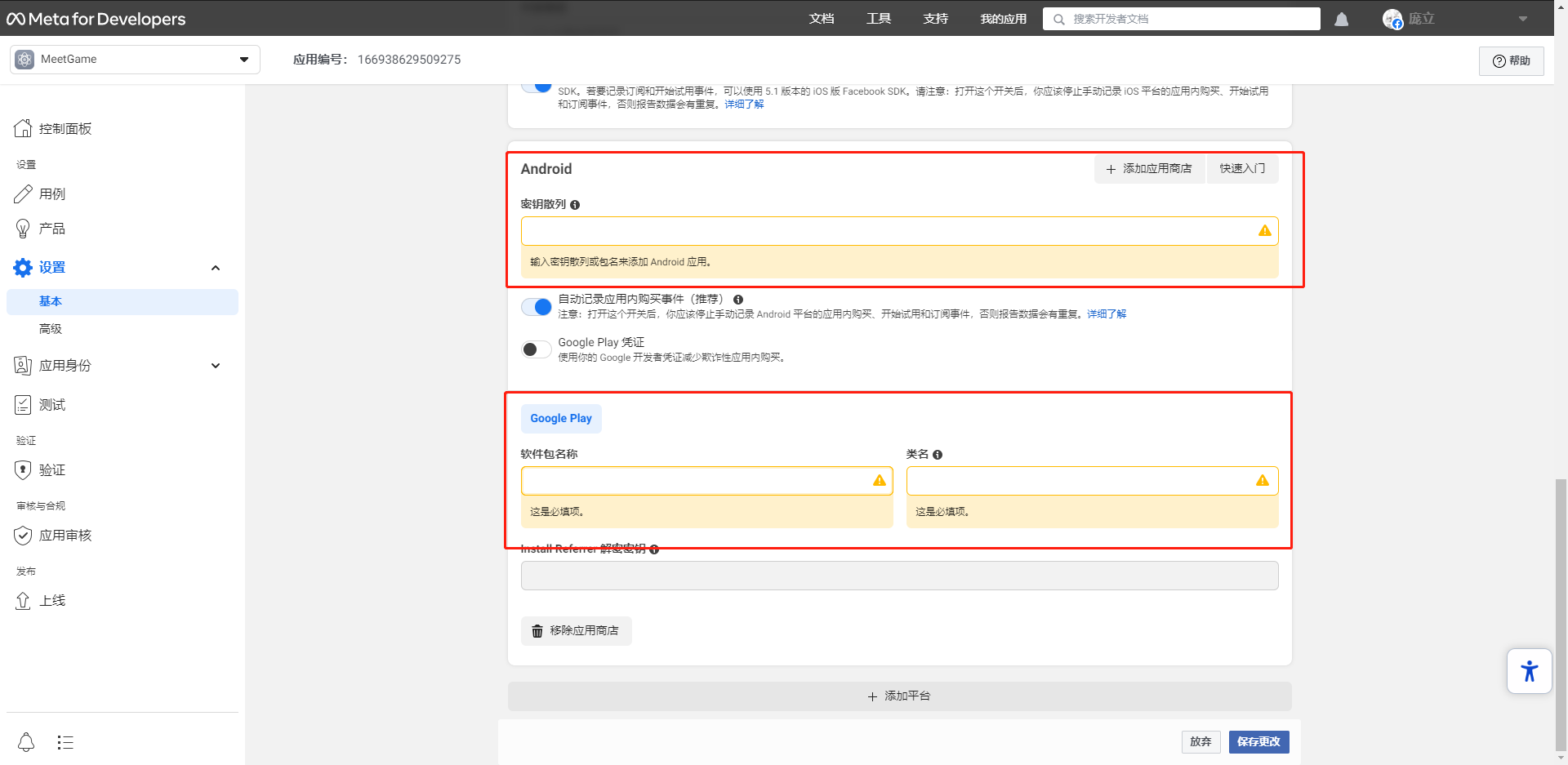Image resolution: width=1568 pixels, height=765 pixels.
Task: Click the alerts bell at sidebar bottom
Action: [x=26, y=742]
